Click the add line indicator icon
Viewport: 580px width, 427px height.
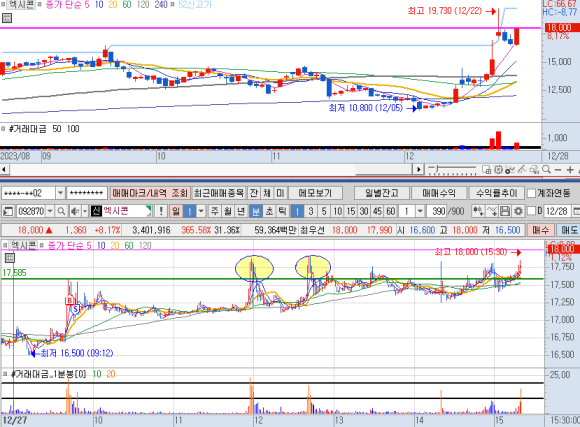pyautogui.click(x=492, y=211)
